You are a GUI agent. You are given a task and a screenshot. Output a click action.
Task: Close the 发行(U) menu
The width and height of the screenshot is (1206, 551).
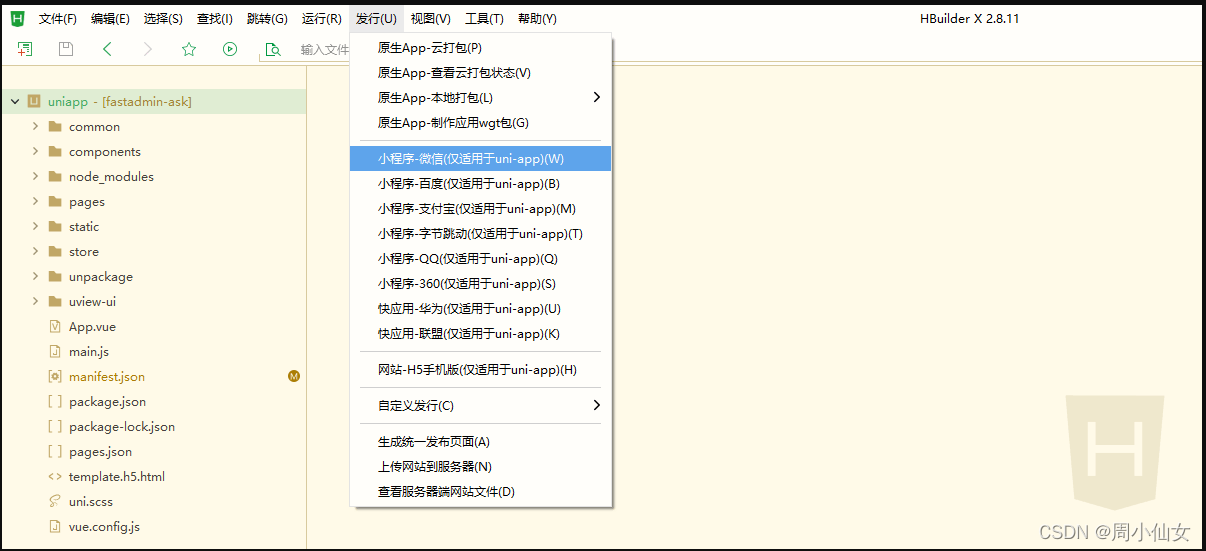click(376, 19)
